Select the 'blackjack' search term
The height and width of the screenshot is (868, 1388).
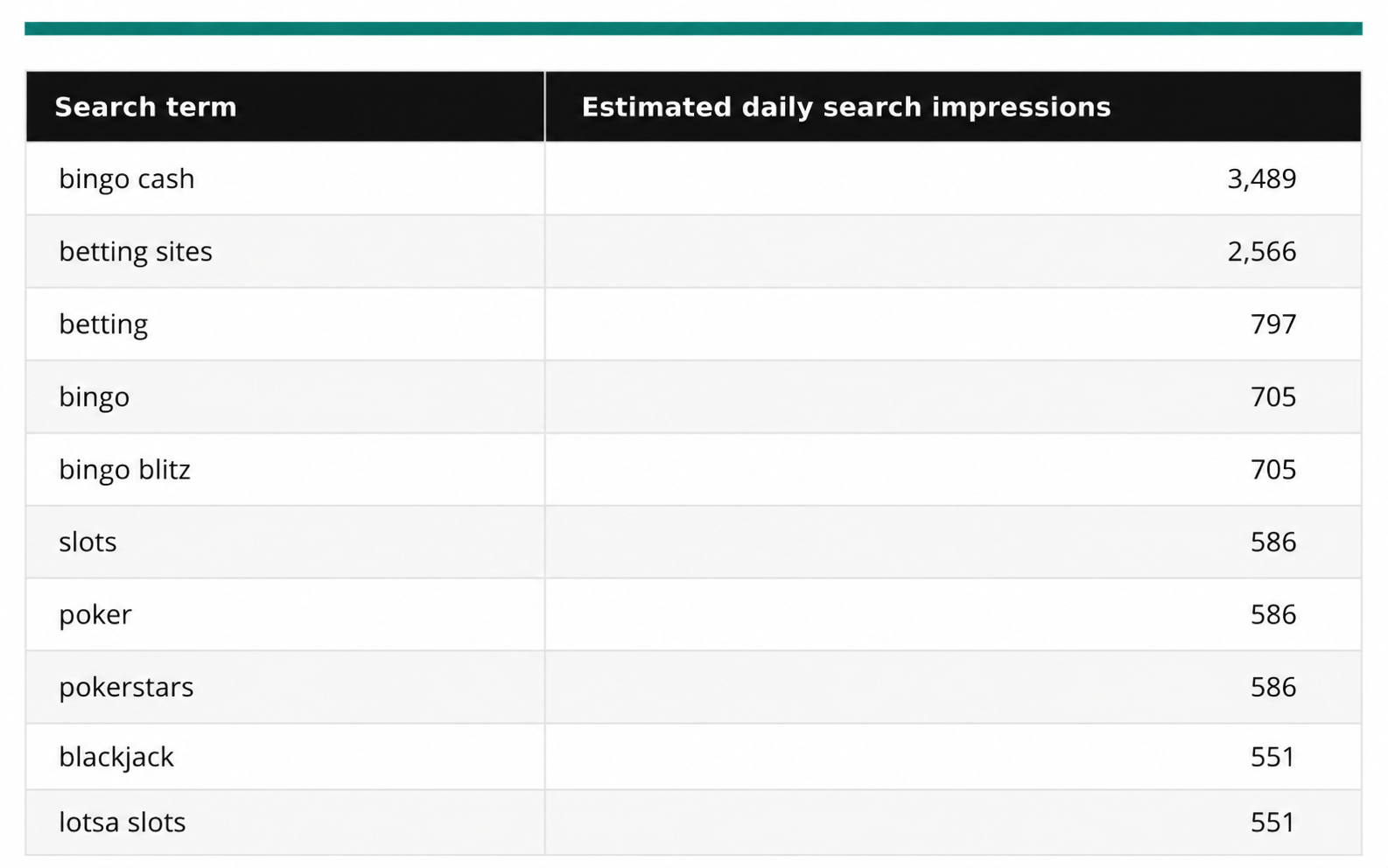116,756
